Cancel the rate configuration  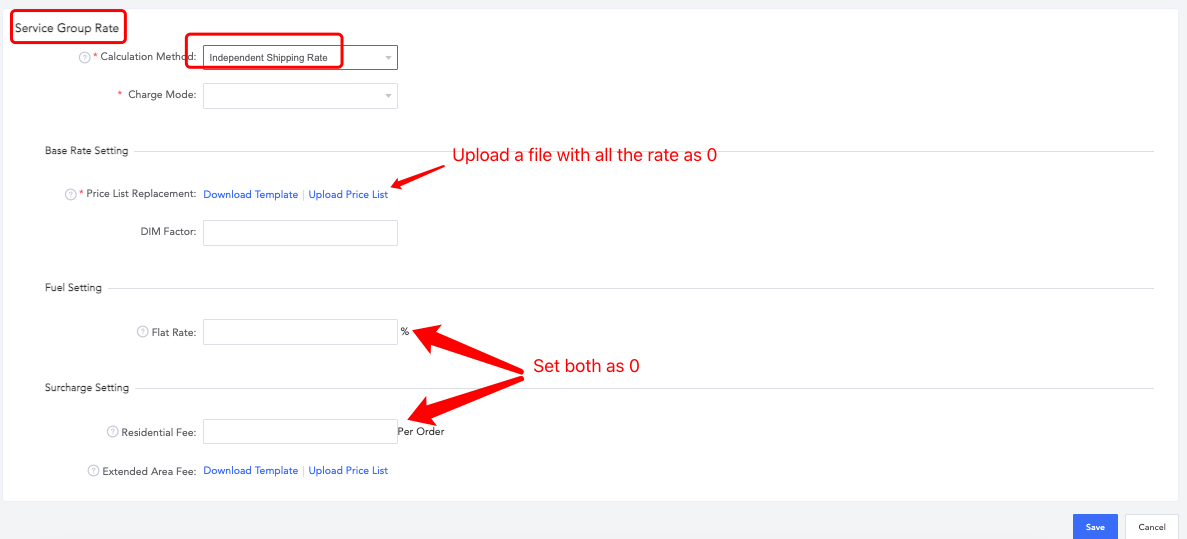(1151, 527)
